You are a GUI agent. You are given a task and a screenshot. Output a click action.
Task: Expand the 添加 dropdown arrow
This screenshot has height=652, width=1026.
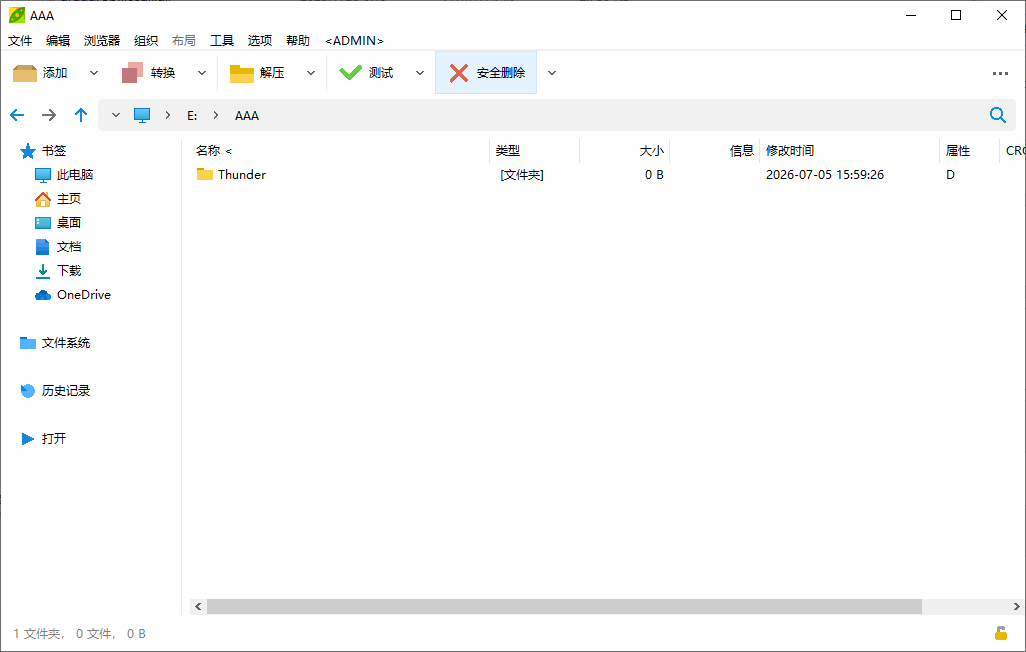(94, 73)
